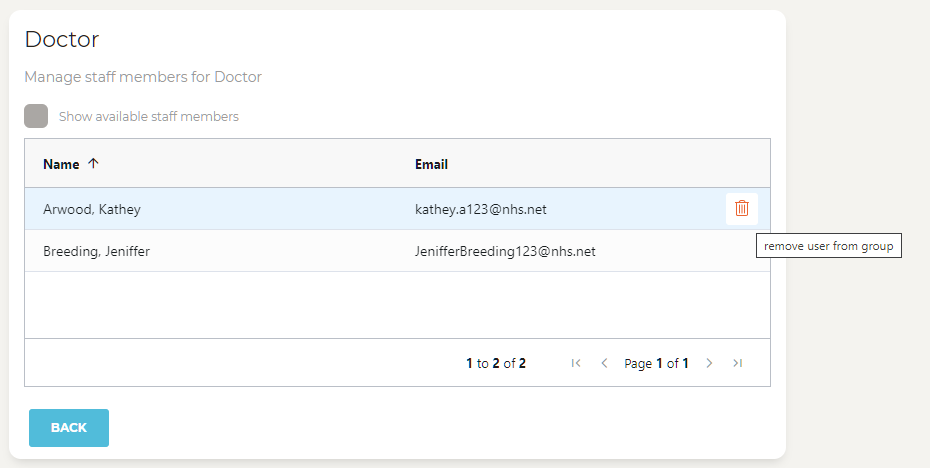930x468 pixels.
Task: Click the ascending sort arrow beside Name
Action: pyautogui.click(x=93, y=164)
